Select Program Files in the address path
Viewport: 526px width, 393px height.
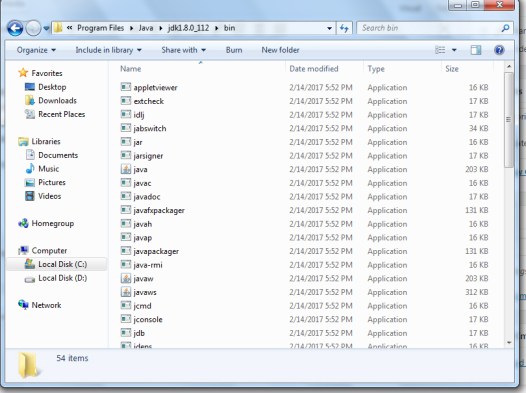[x=100, y=28]
